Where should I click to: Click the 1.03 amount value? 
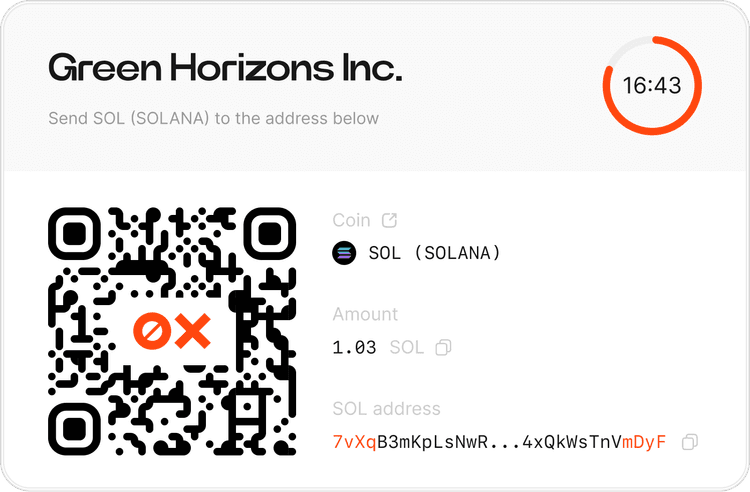354,348
